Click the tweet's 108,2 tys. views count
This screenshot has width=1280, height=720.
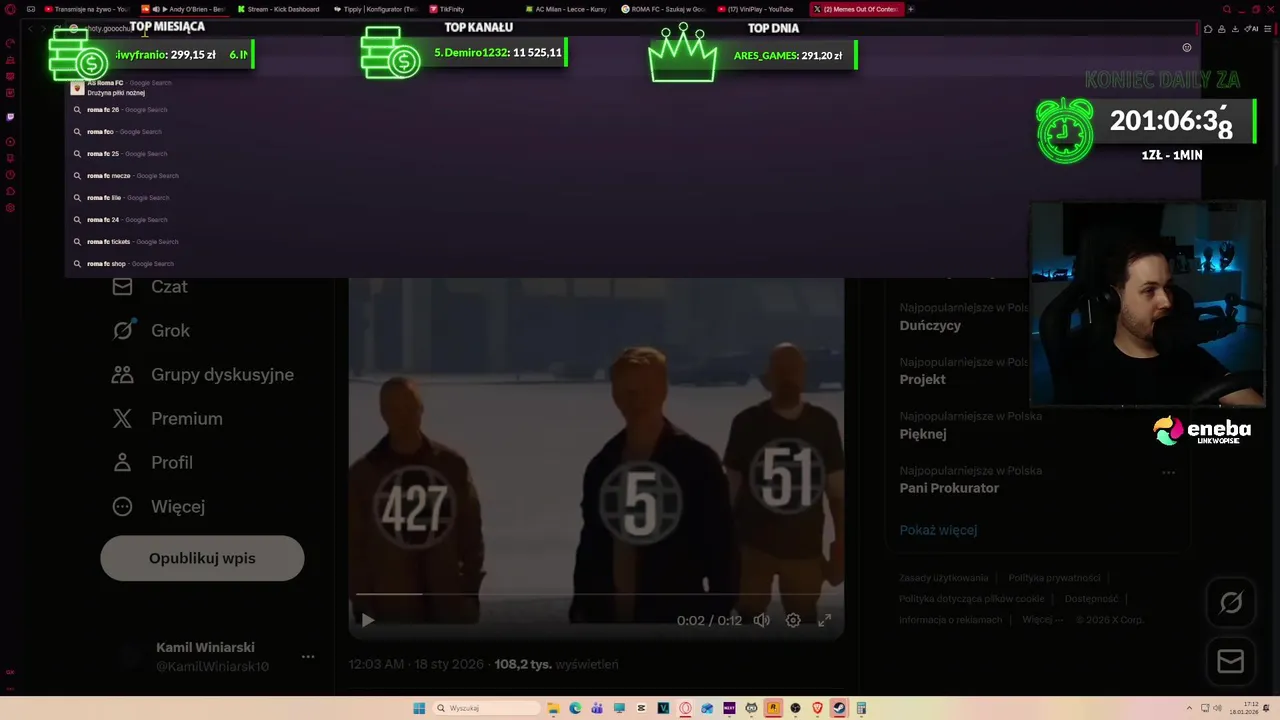pyautogui.click(x=556, y=664)
